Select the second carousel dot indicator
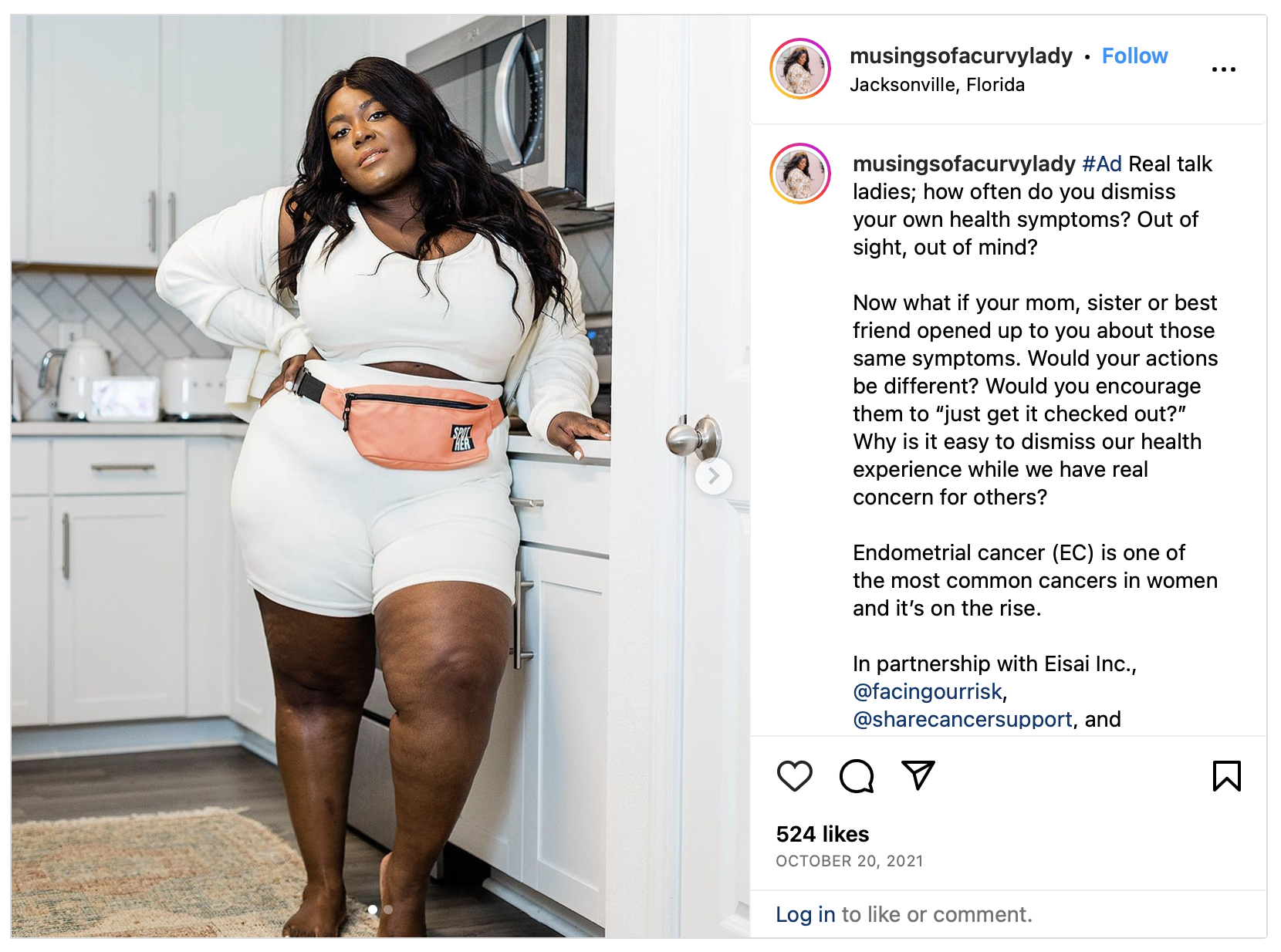This screenshot has height=952, width=1281. pyautogui.click(x=388, y=910)
